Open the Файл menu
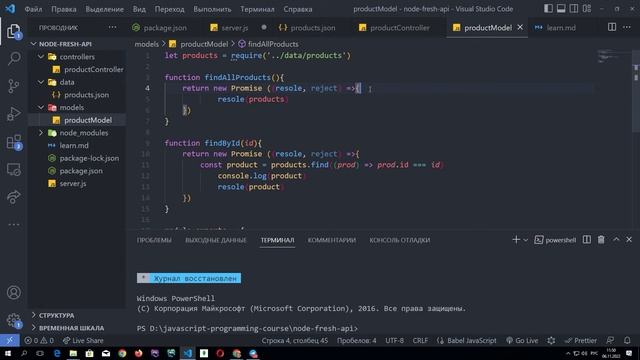Image resolution: width=640 pixels, height=360 pixels. (x=33, y=9)
